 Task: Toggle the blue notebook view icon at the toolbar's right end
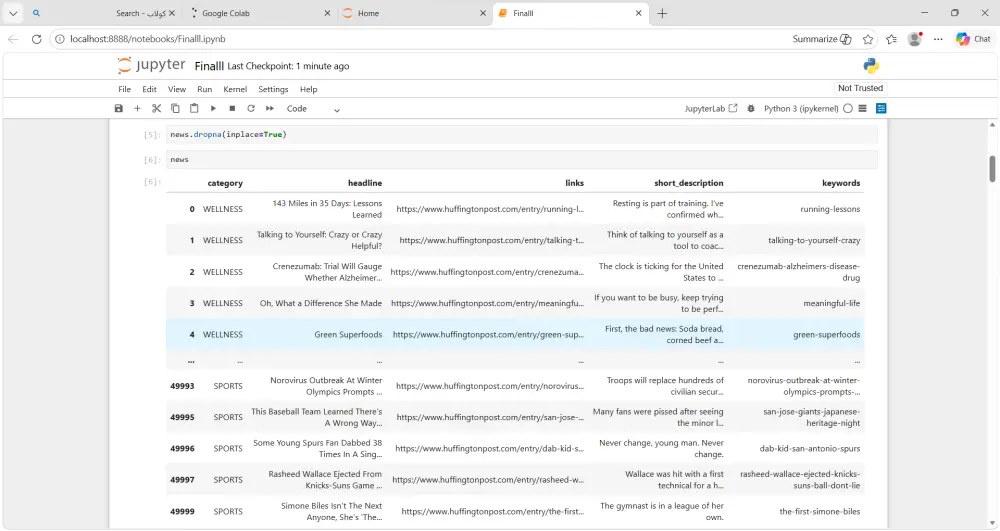click(881, 108)
